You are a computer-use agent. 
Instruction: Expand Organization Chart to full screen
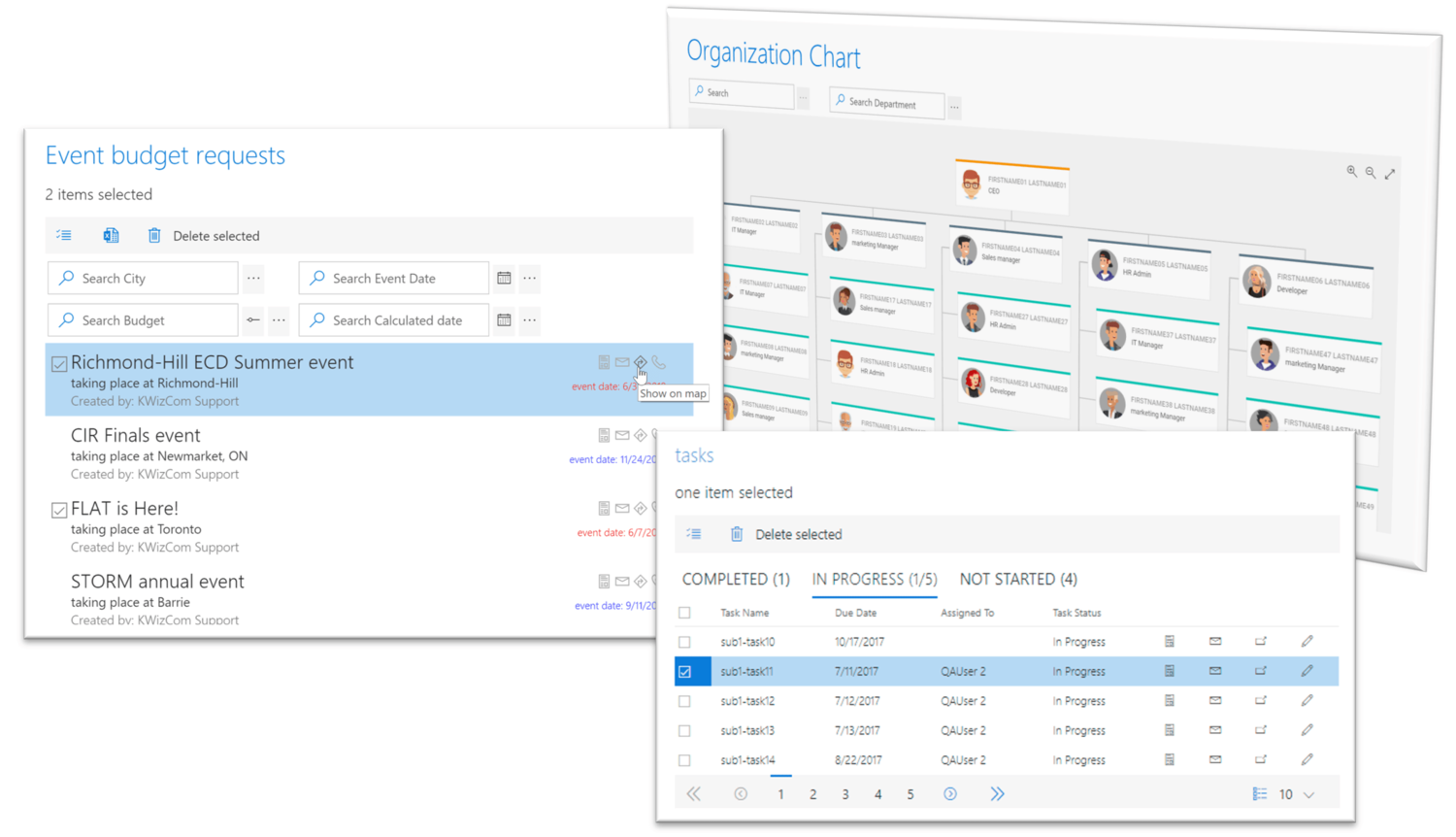1390,174
